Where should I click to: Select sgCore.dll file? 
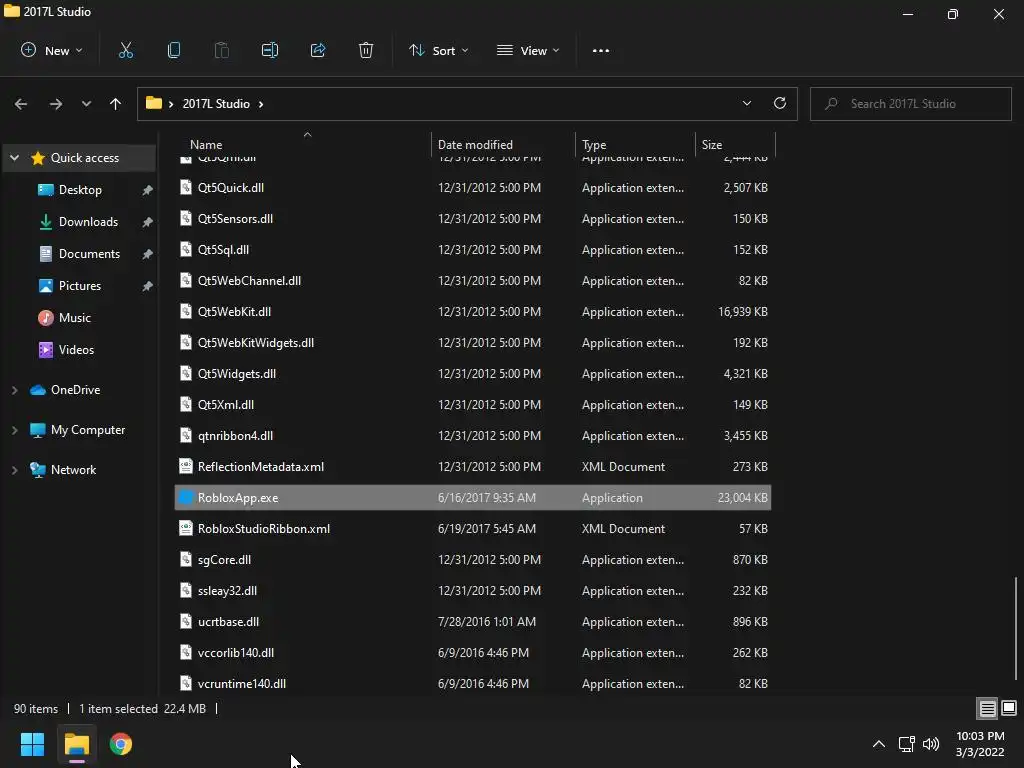coord(473,560)
